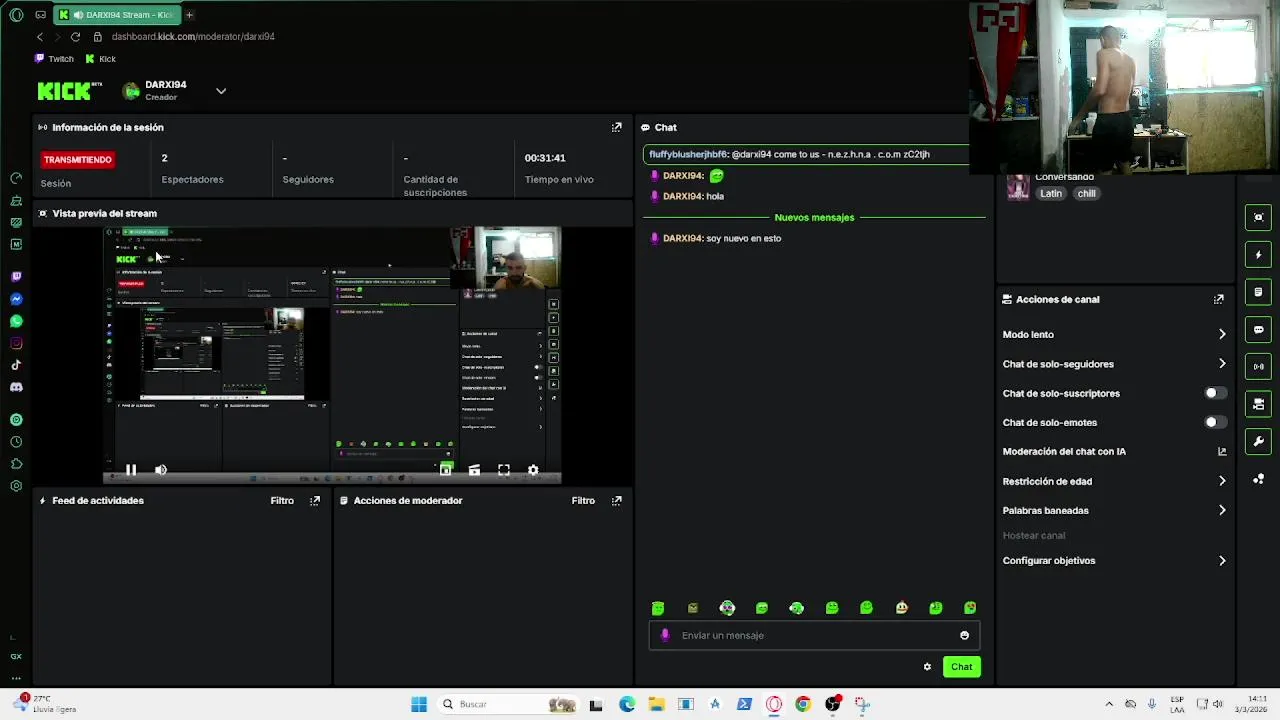1280x720 pixels.
Task: Insert the emote just before the last in the row
Action: (x=936, y=608)
